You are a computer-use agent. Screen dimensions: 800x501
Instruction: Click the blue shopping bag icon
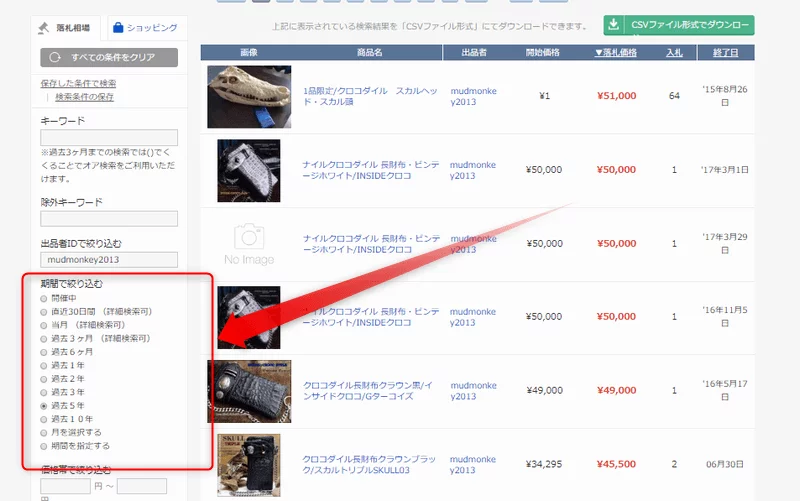[x=117, y=27]
